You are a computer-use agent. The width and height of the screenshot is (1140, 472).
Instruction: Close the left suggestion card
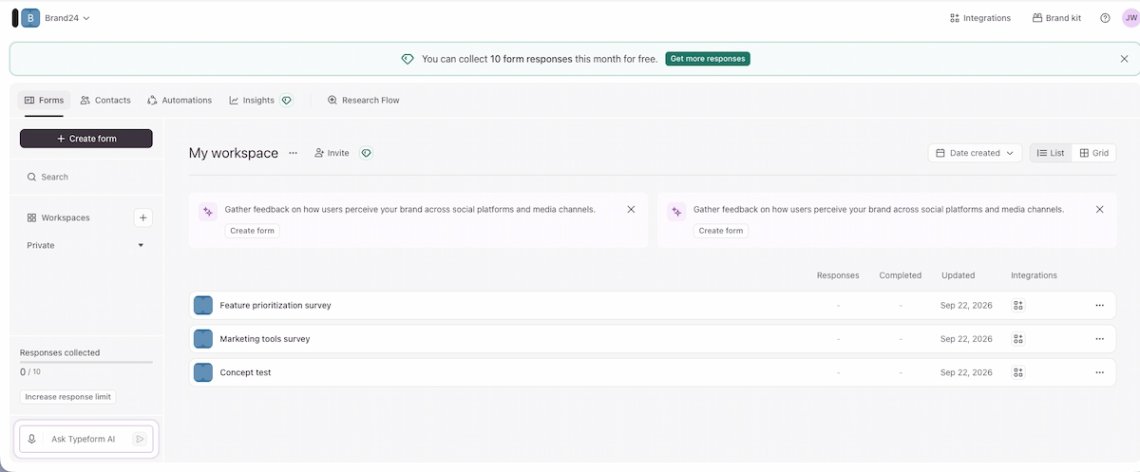tap(631, 209)
